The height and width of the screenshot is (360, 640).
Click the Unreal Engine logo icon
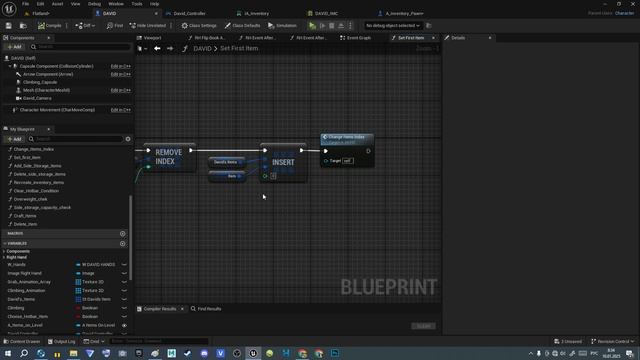click(x=9, y=8)
